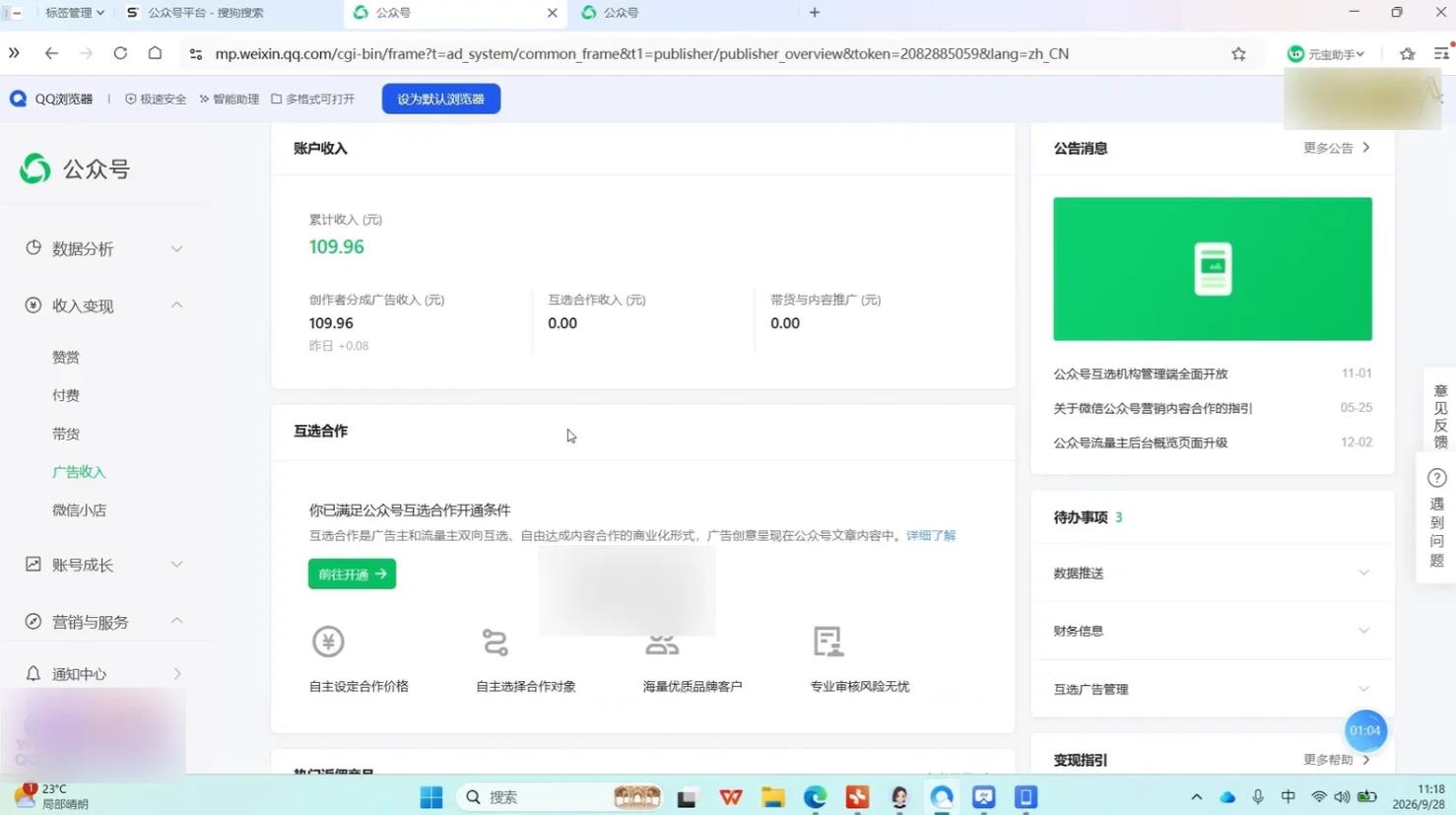Open 通知中心 arrow in sidebar
This screenshot has height=815, width=1456.
(x=177, y=674)
